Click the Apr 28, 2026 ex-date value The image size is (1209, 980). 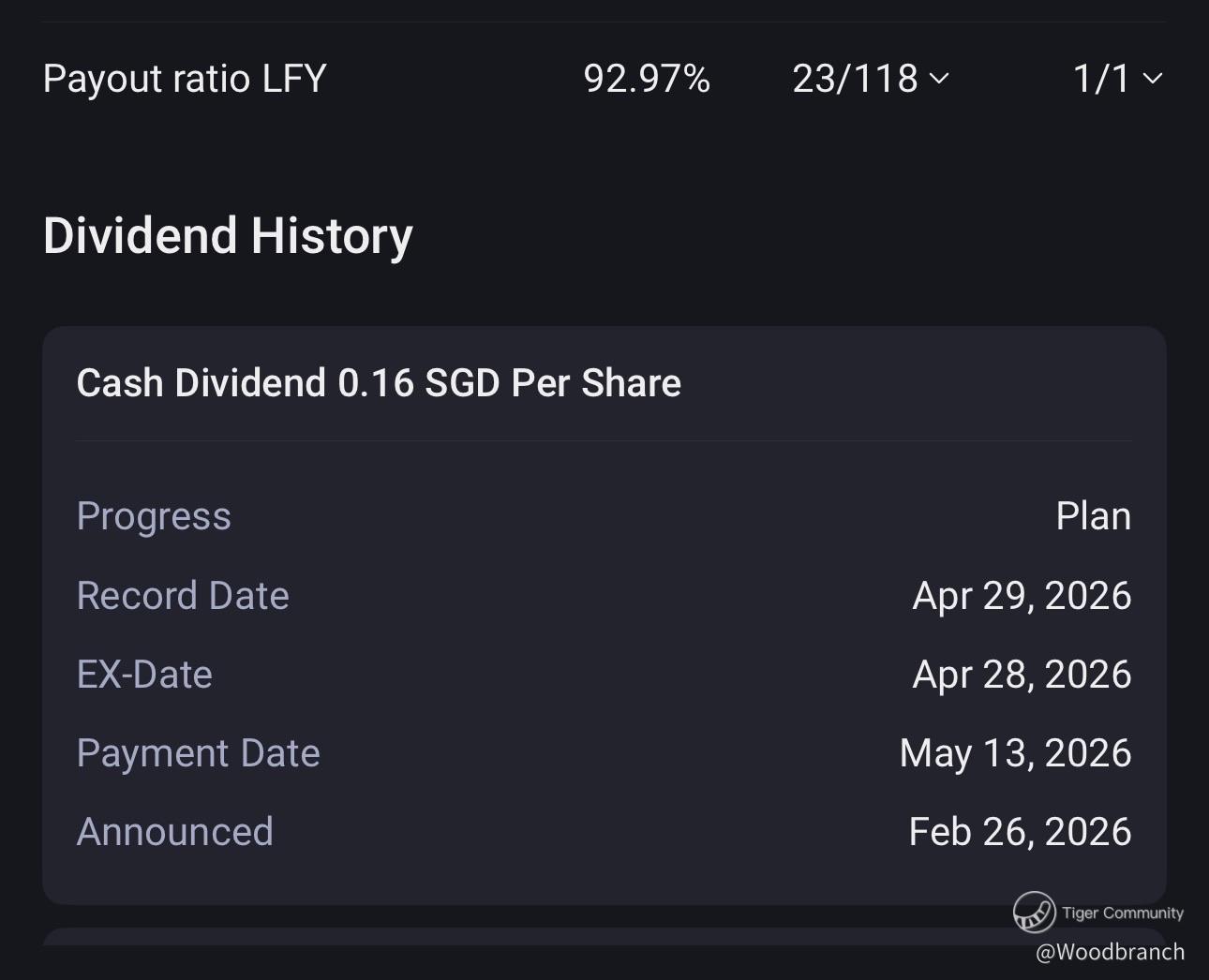pos(1022,675)
